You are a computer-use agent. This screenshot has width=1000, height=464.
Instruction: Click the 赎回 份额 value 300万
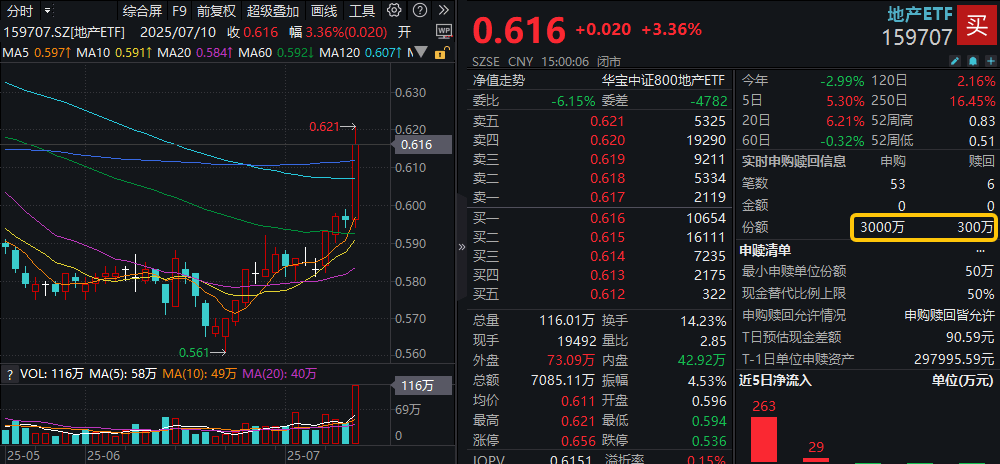(x=976, y=227)
